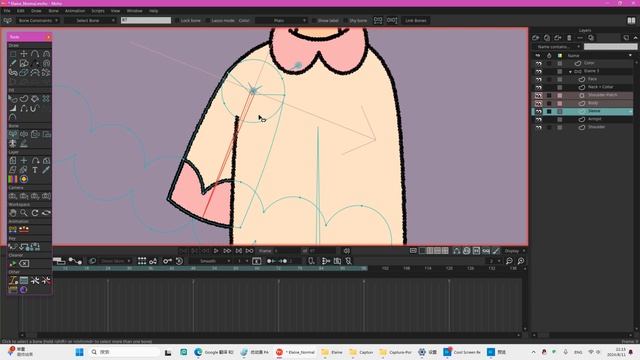
Task: Zoom out the timeline magnifier
Action: 509,261
